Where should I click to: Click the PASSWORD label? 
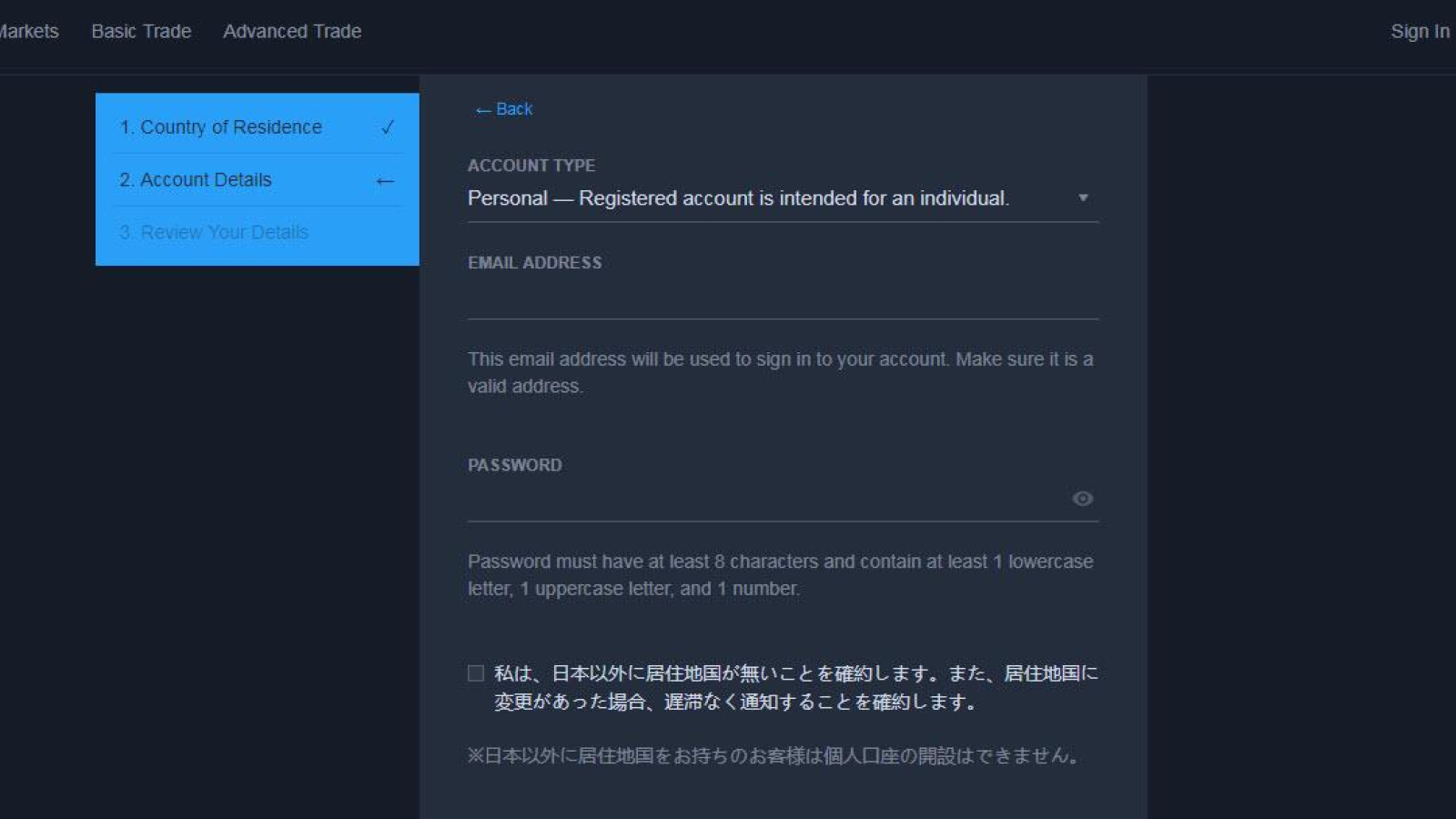pos(515,465)
